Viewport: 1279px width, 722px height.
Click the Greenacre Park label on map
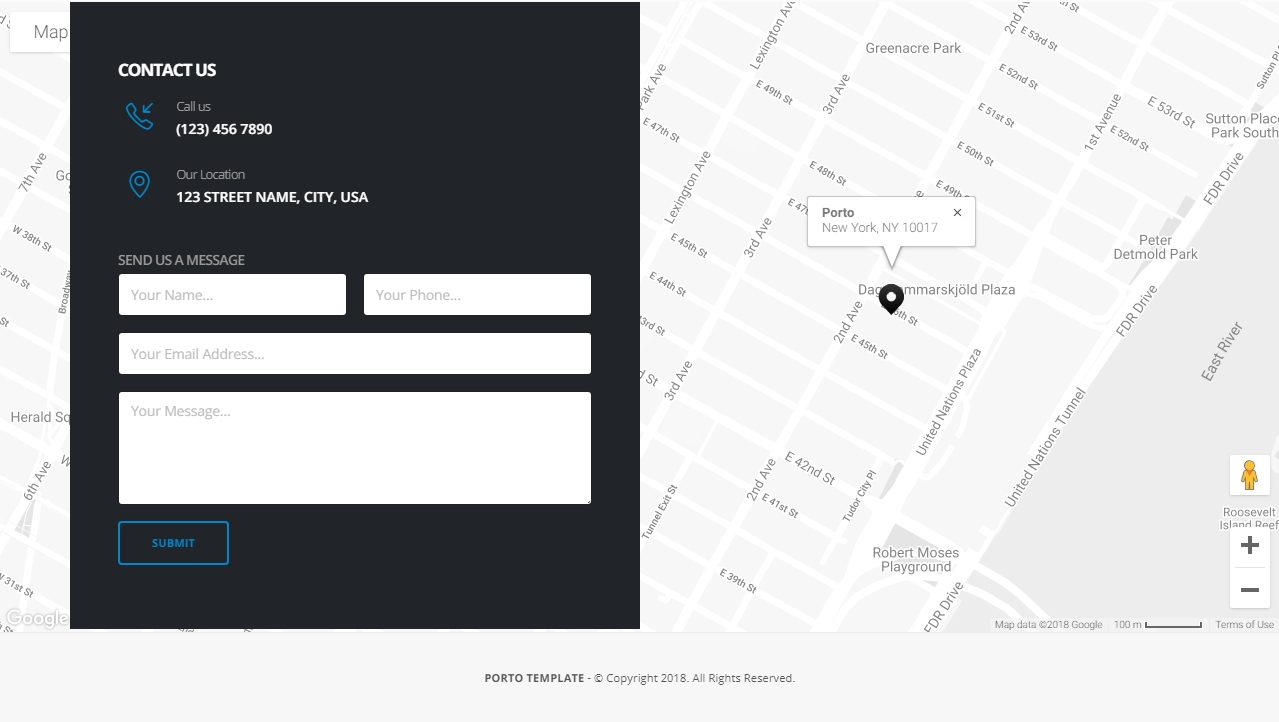(913, 48)
